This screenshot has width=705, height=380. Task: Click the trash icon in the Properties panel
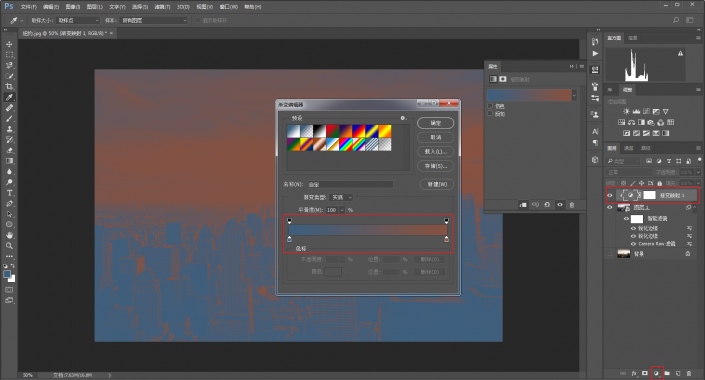click(572, 205)
